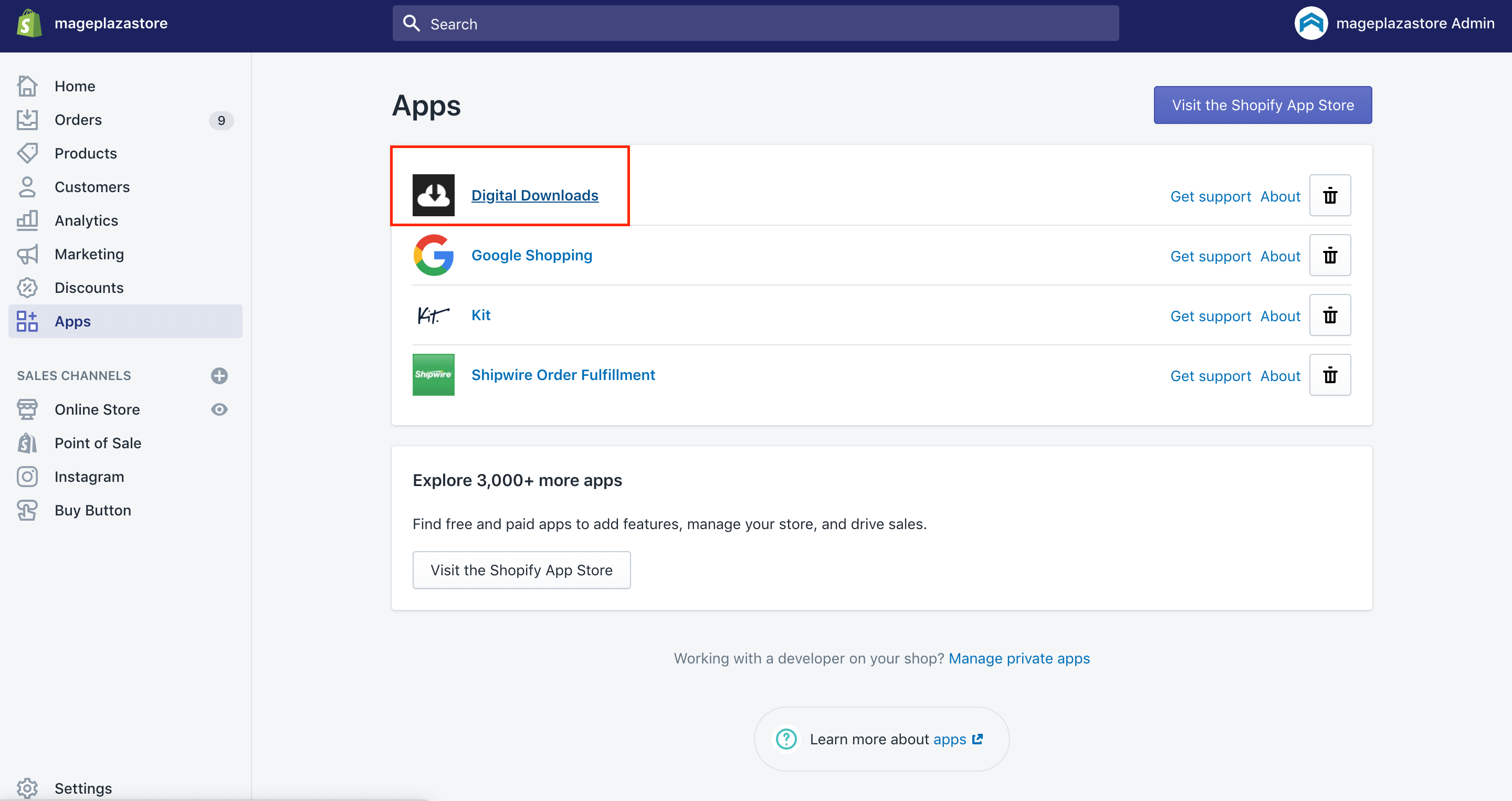
Task: Click the Digital Downloads app icon
Action: pos(432,195)
